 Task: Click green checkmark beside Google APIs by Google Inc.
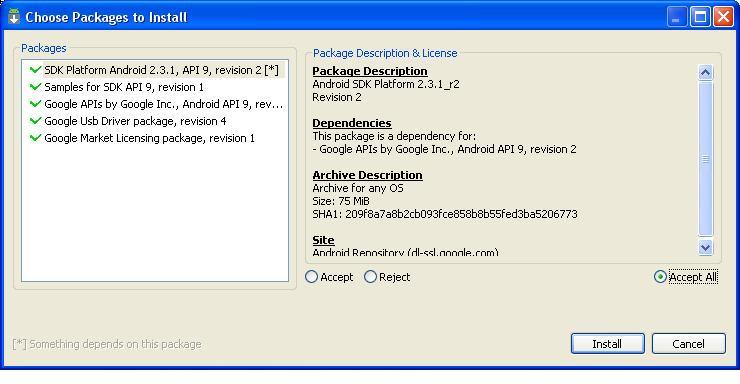click(x=35, y=104)
